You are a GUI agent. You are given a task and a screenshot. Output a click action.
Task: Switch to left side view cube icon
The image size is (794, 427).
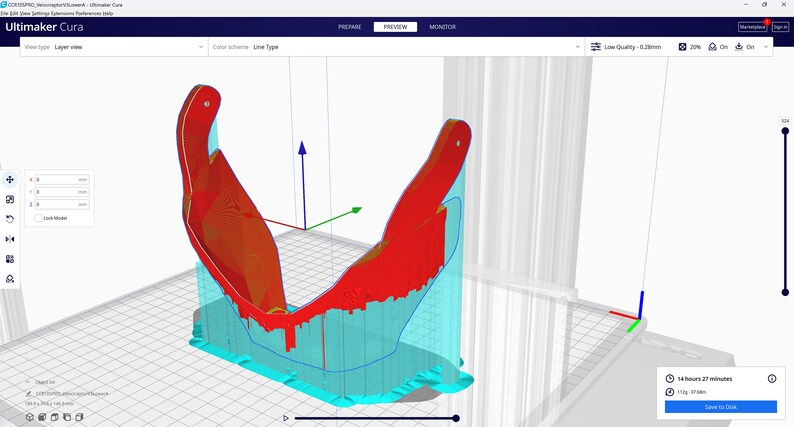coord(67,417)
